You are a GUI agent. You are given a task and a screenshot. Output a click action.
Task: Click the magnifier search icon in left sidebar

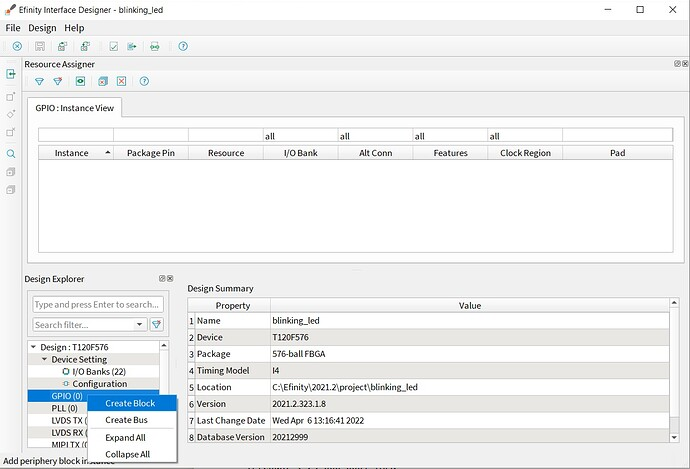click(x=11, y=154)
